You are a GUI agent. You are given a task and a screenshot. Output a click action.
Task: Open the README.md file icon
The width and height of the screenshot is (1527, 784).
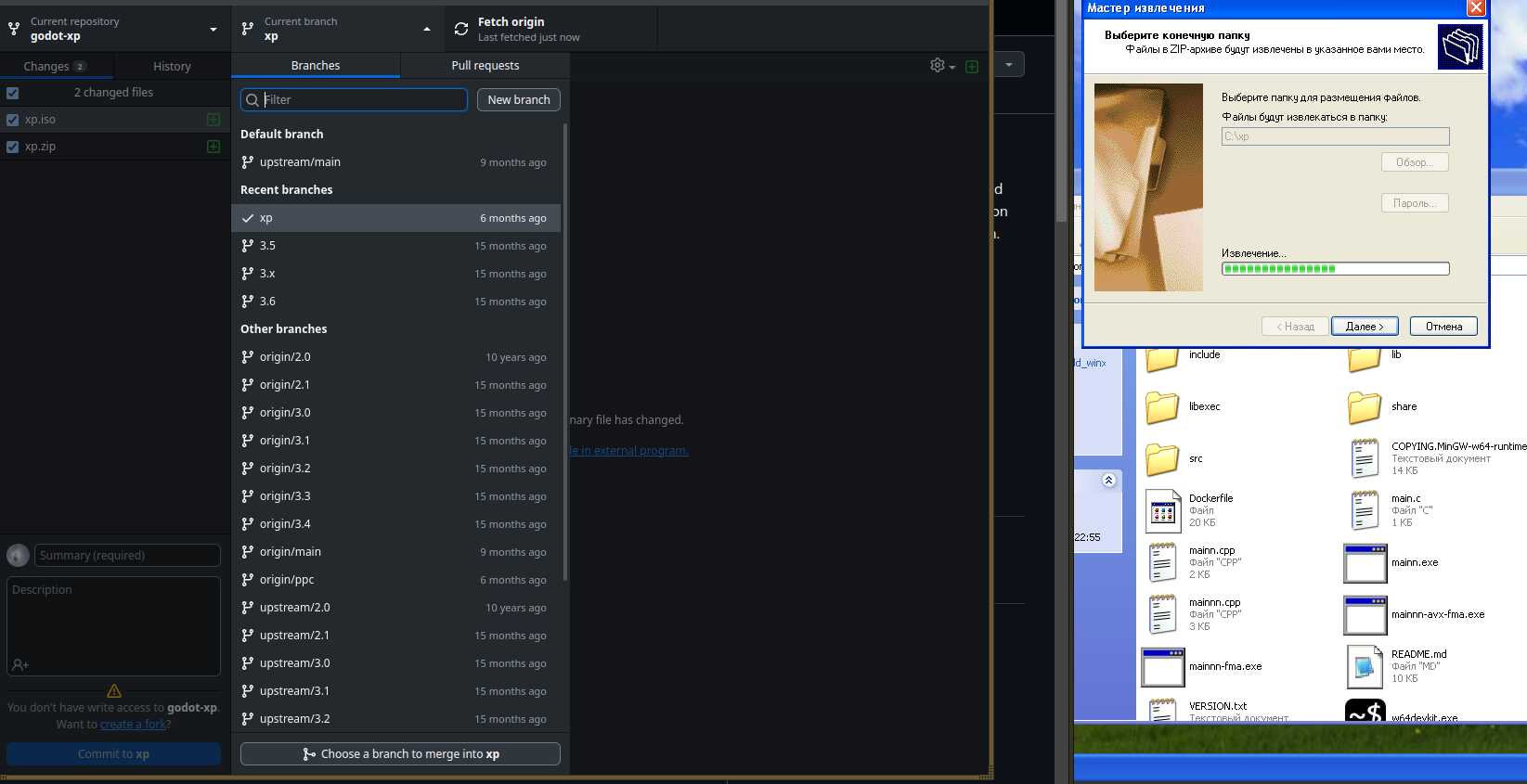point(1365,666)
